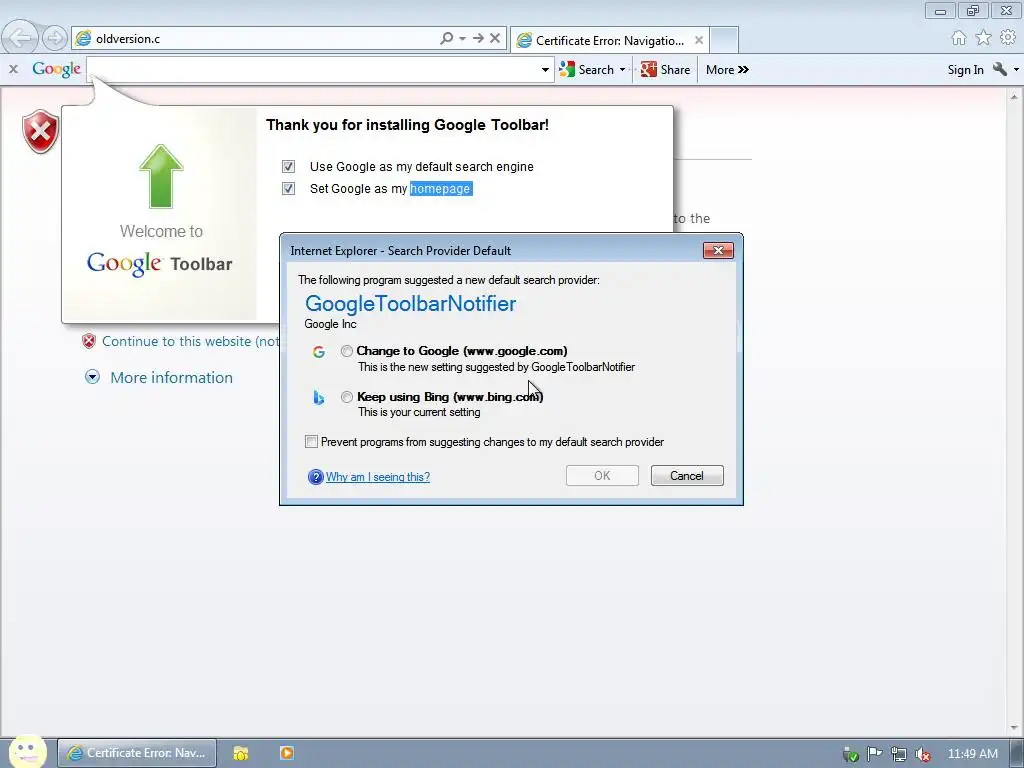1024x768 pixels.
Task: Expand More information section
Action: pos(171,377)
